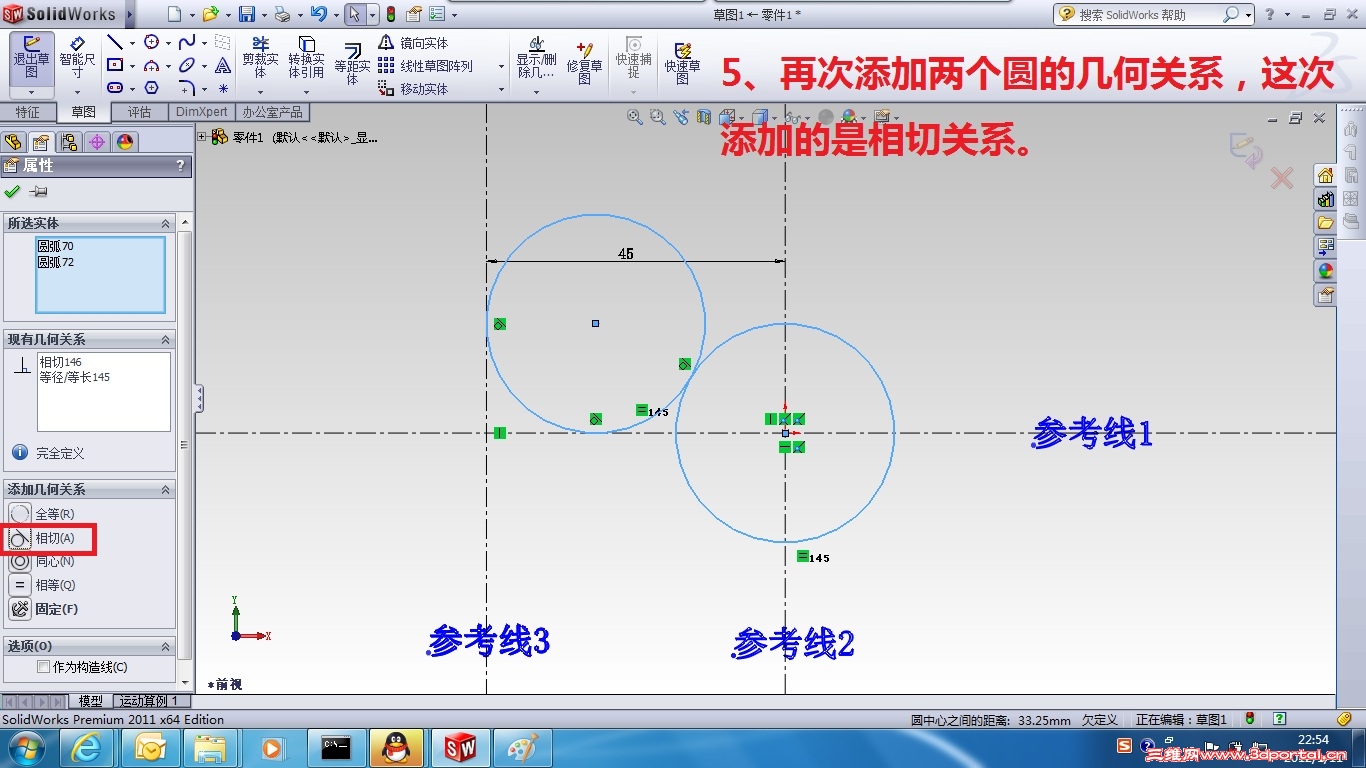Viewport: 1366px width, 768px height.
Task: Add Equal (相等) relation
Action: click(x=43, y=585)
